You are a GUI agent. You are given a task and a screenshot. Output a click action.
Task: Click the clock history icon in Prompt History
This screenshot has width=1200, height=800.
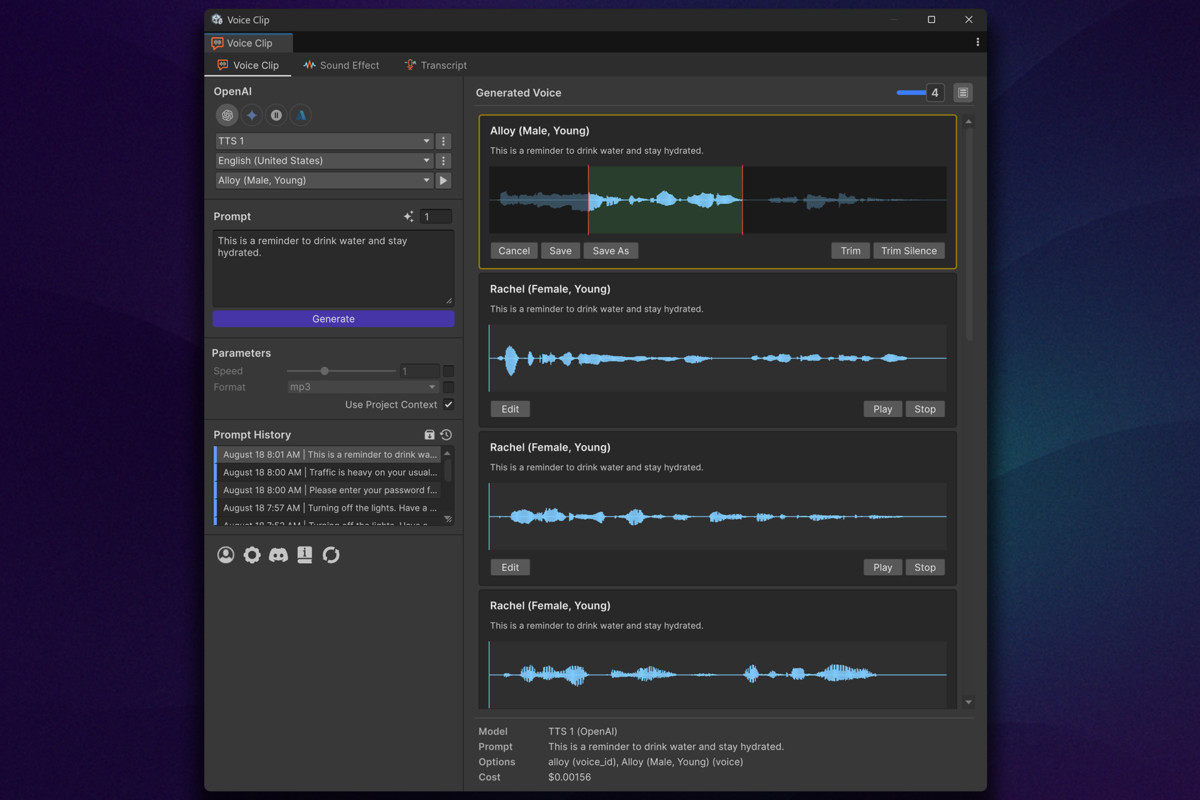click(446, 435)
